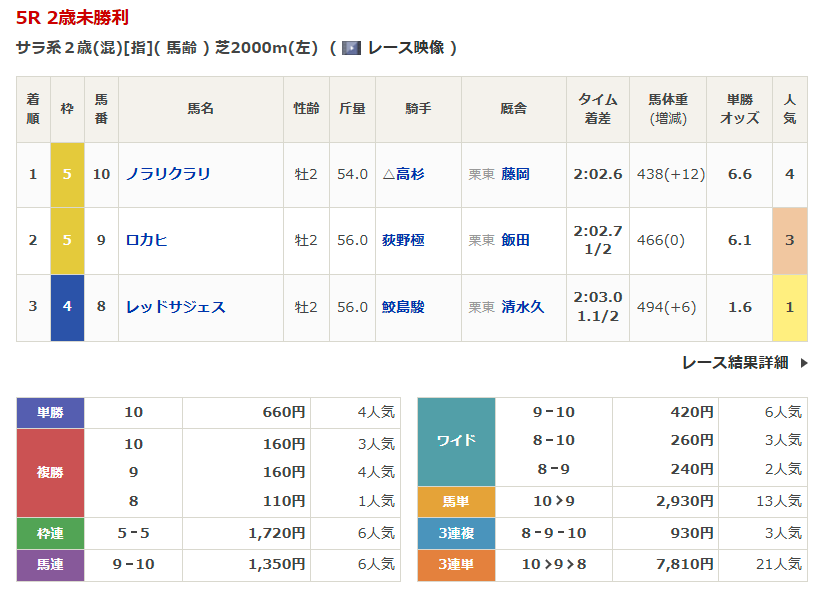Open jockey 鮫島駿 profile link
The width and height of the screenshot is (825, 592).
[403, 307]
